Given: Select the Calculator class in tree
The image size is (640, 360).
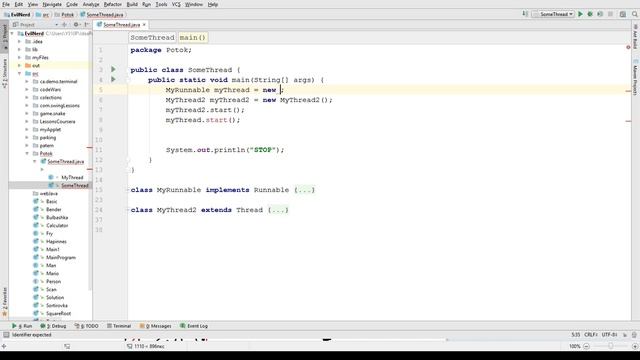Looking at the screenshot, I should [x=57, y=225].
